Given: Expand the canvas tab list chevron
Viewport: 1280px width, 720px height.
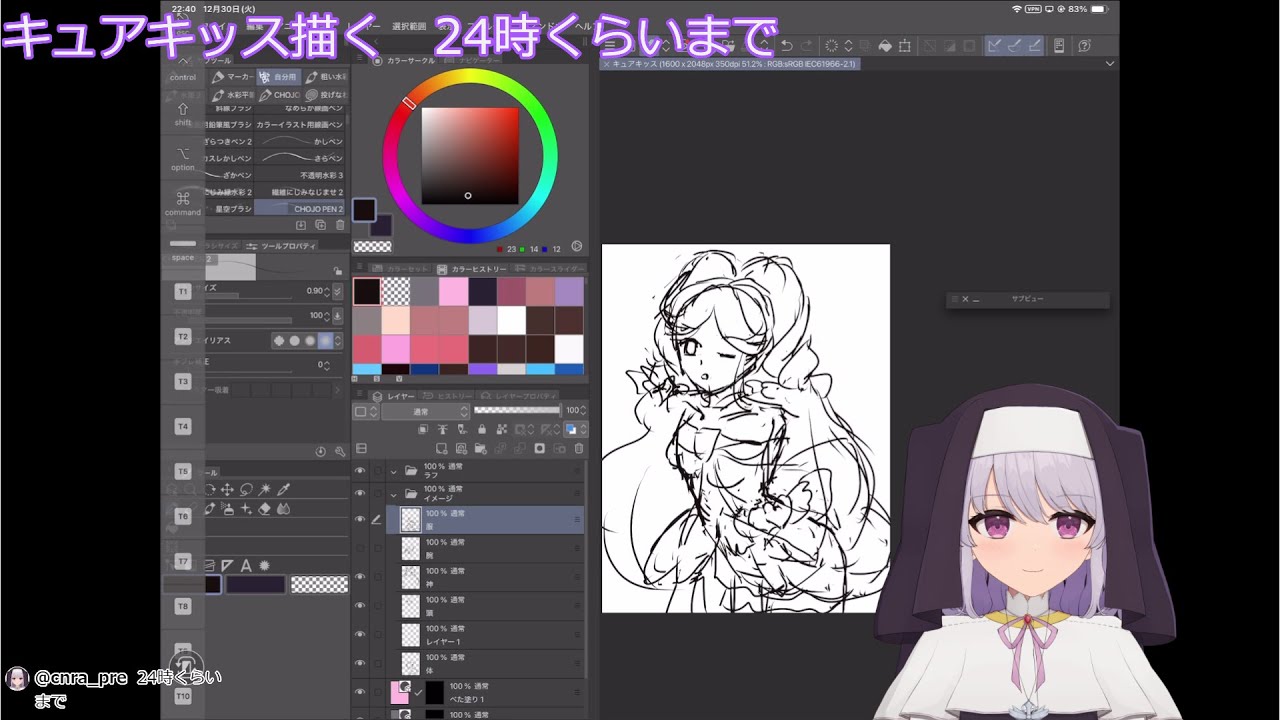Looking at the screenshot, I should tap(1110, 64).
